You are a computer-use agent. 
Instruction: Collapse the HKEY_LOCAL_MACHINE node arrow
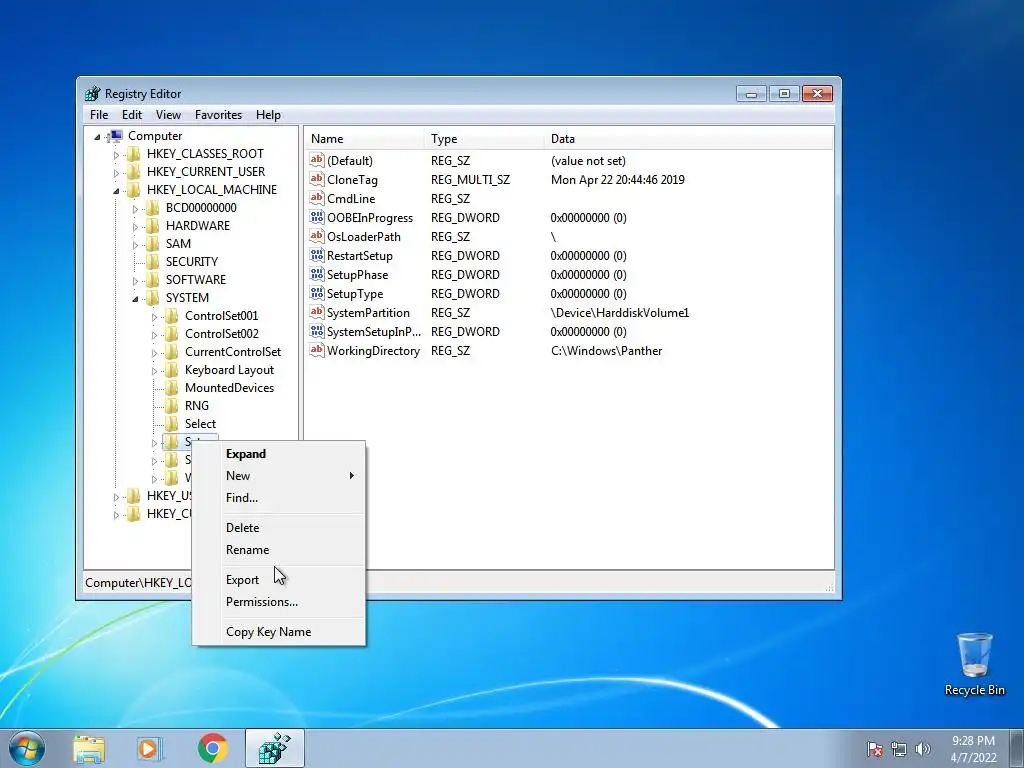click(x=116, y=191)
